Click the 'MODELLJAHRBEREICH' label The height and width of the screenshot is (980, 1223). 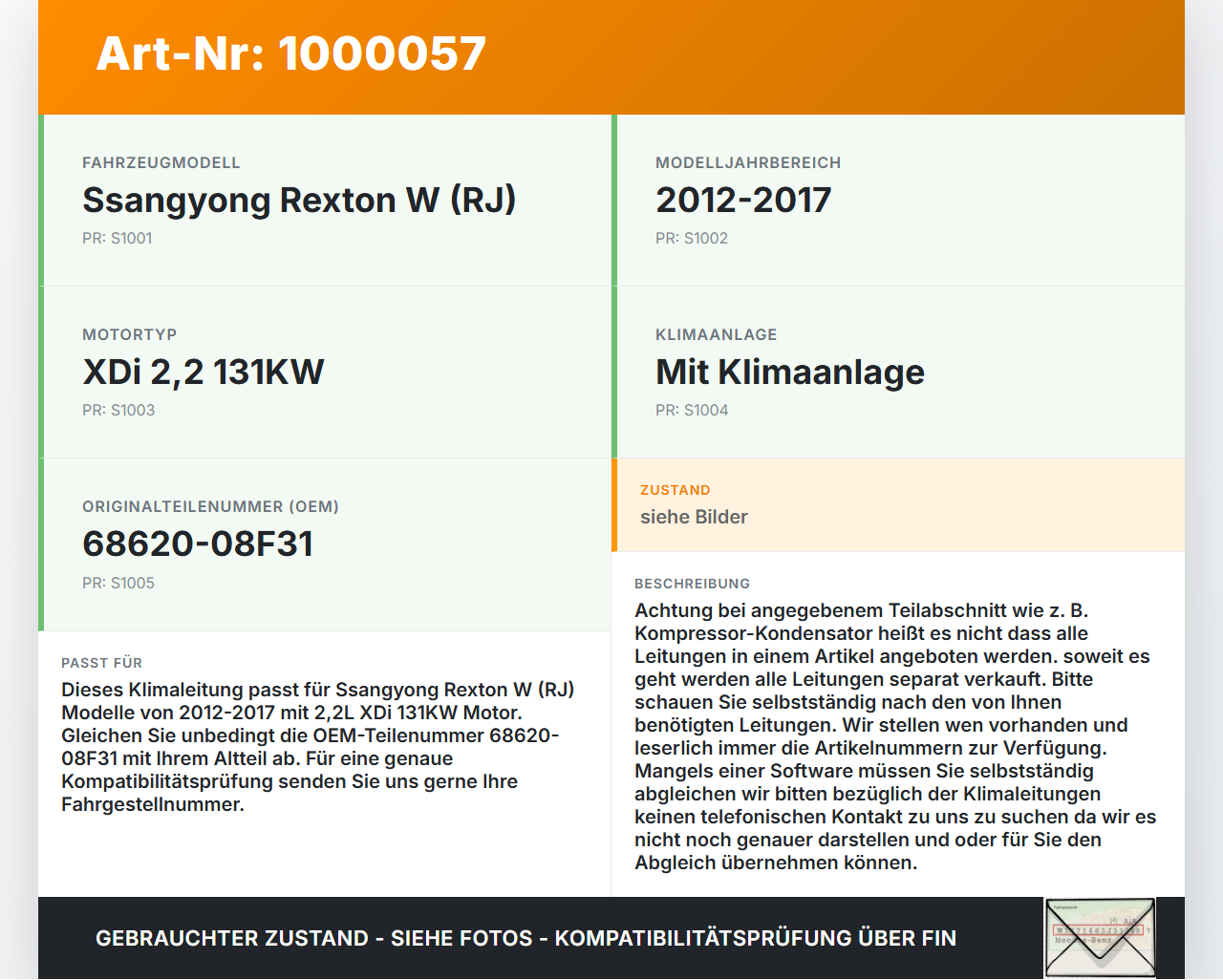pyautogui.click(x=748, y=163)
